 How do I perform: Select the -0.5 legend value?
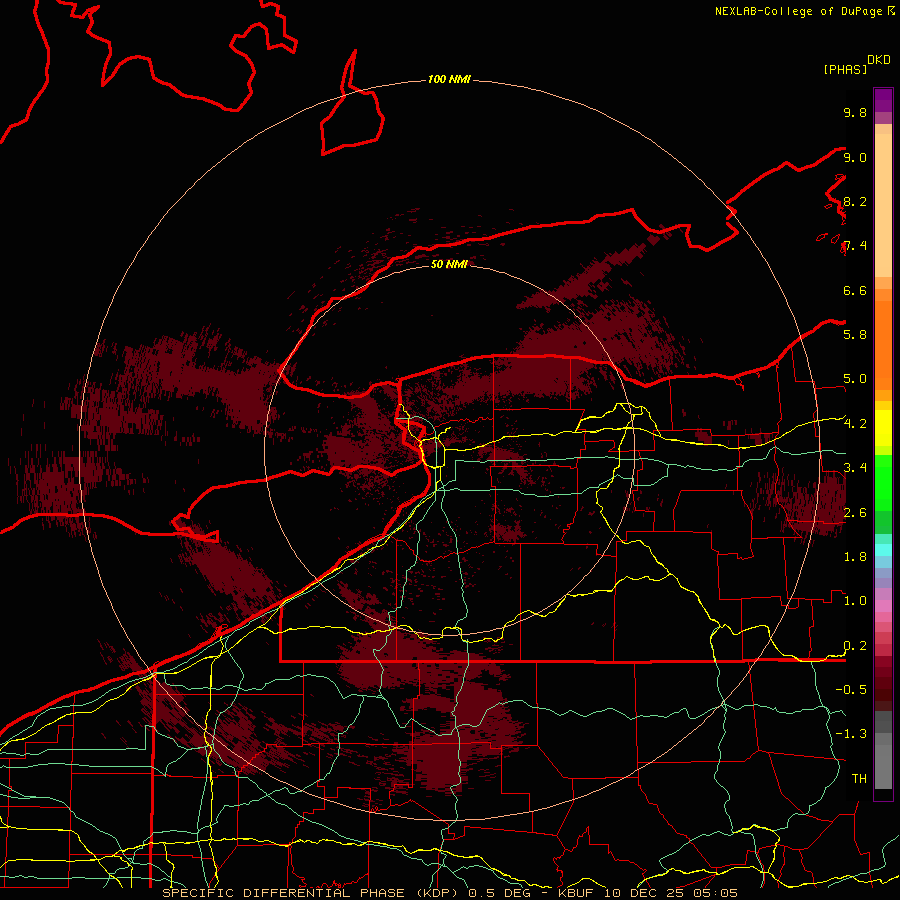[851, 690]
